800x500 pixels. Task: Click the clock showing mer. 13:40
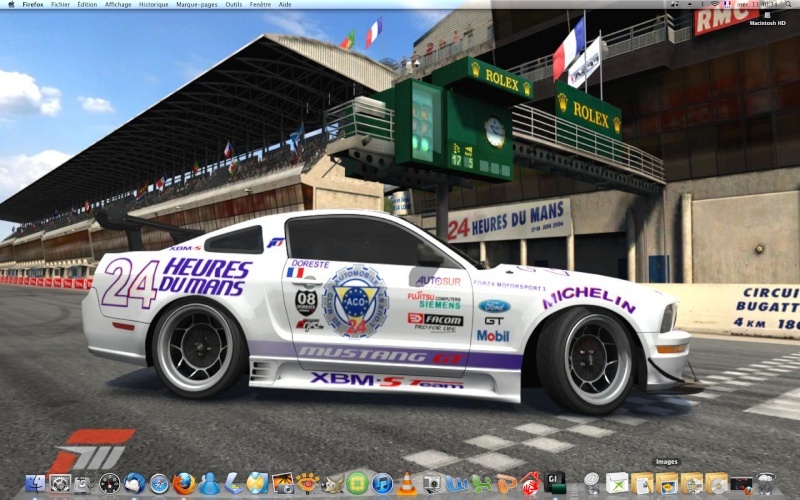(757, 4)
